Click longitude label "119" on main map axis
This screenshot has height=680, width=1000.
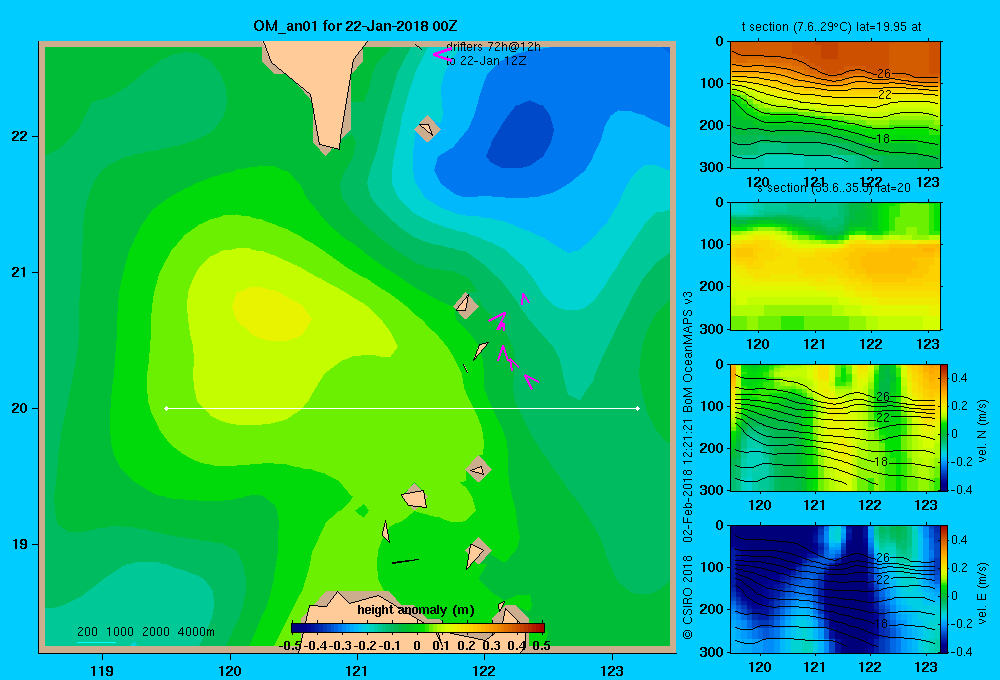point(102,670)
